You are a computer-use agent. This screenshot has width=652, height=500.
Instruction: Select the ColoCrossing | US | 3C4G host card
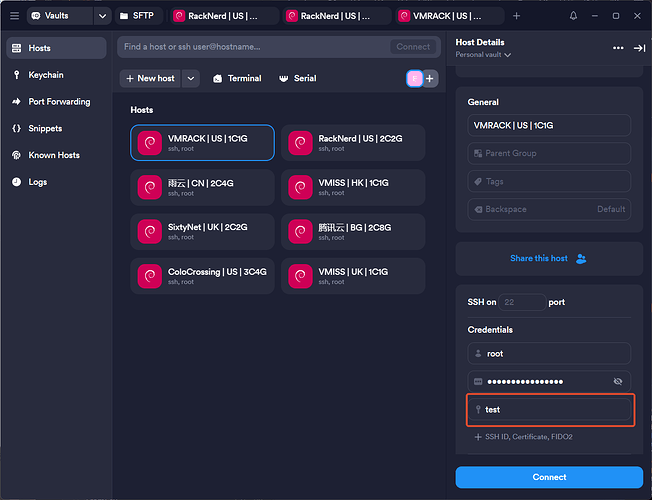tap(203, 276)
